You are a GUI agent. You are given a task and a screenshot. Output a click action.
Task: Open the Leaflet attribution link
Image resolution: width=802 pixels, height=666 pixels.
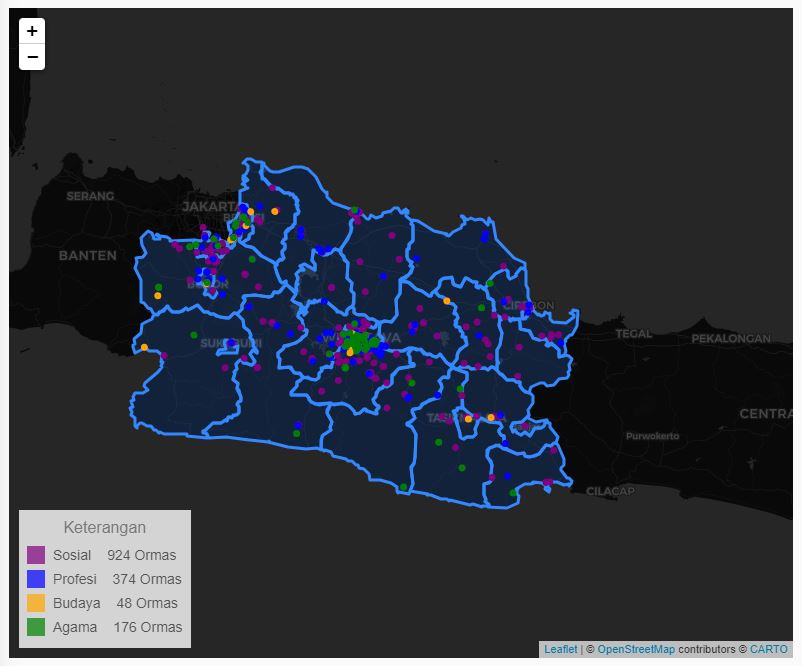point(560,650)
